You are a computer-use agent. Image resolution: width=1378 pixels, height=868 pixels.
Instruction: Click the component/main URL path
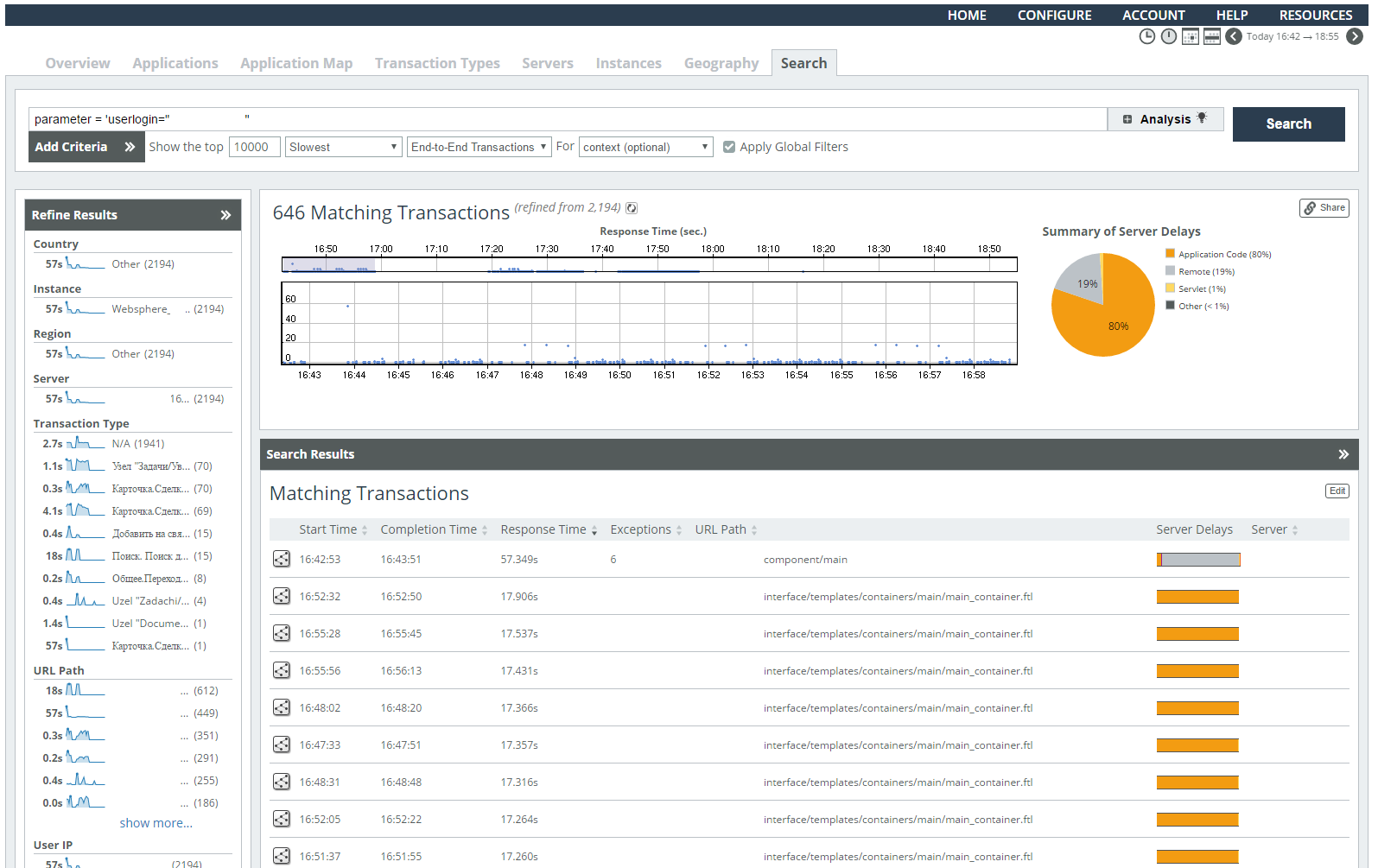805,560
